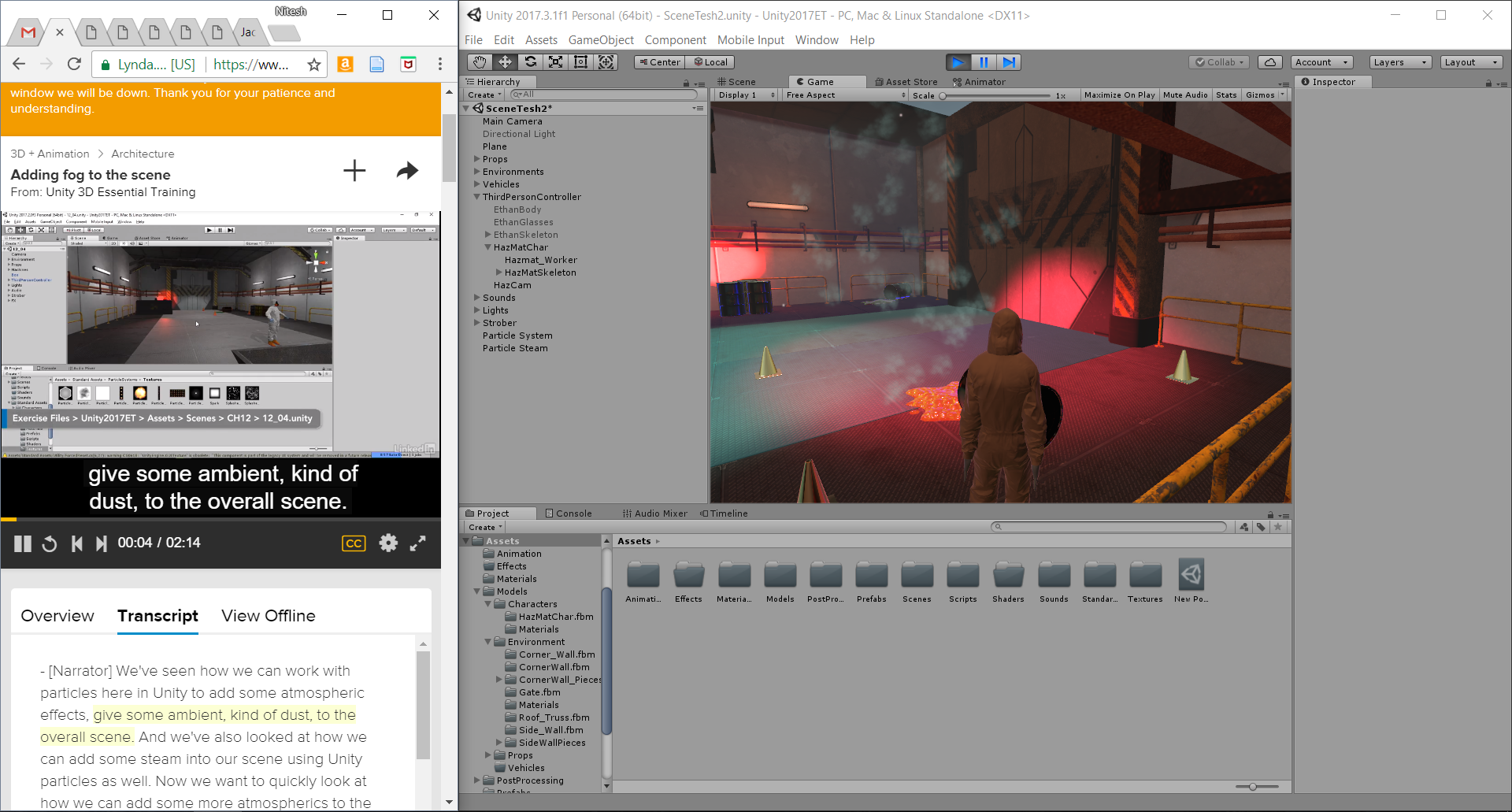The image size is (1512, 812).
Task: Open the Assets Textures folder
Action: 1145,582
